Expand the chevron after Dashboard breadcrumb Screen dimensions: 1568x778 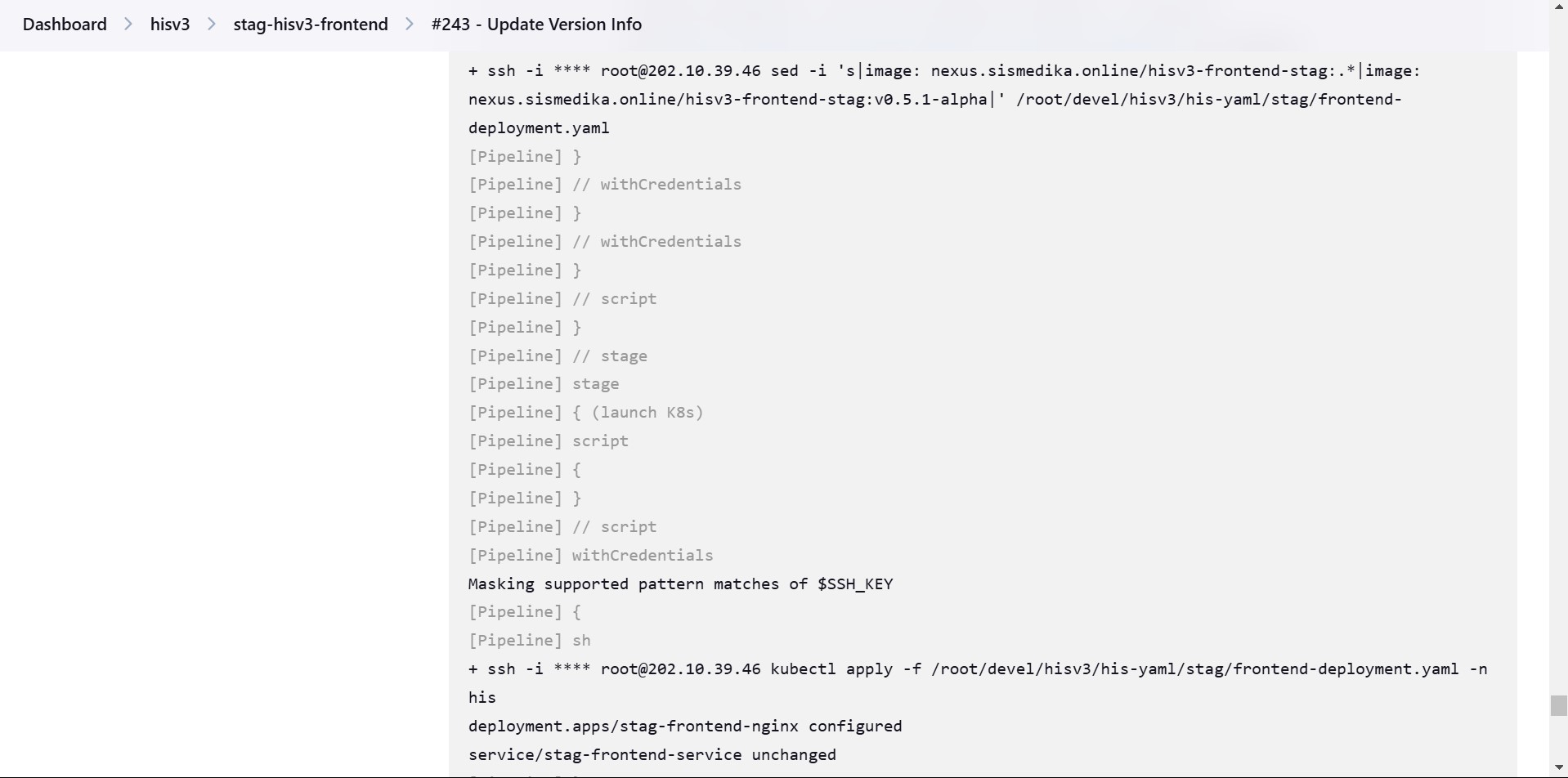pyautogui.click(x=128, y=25)
